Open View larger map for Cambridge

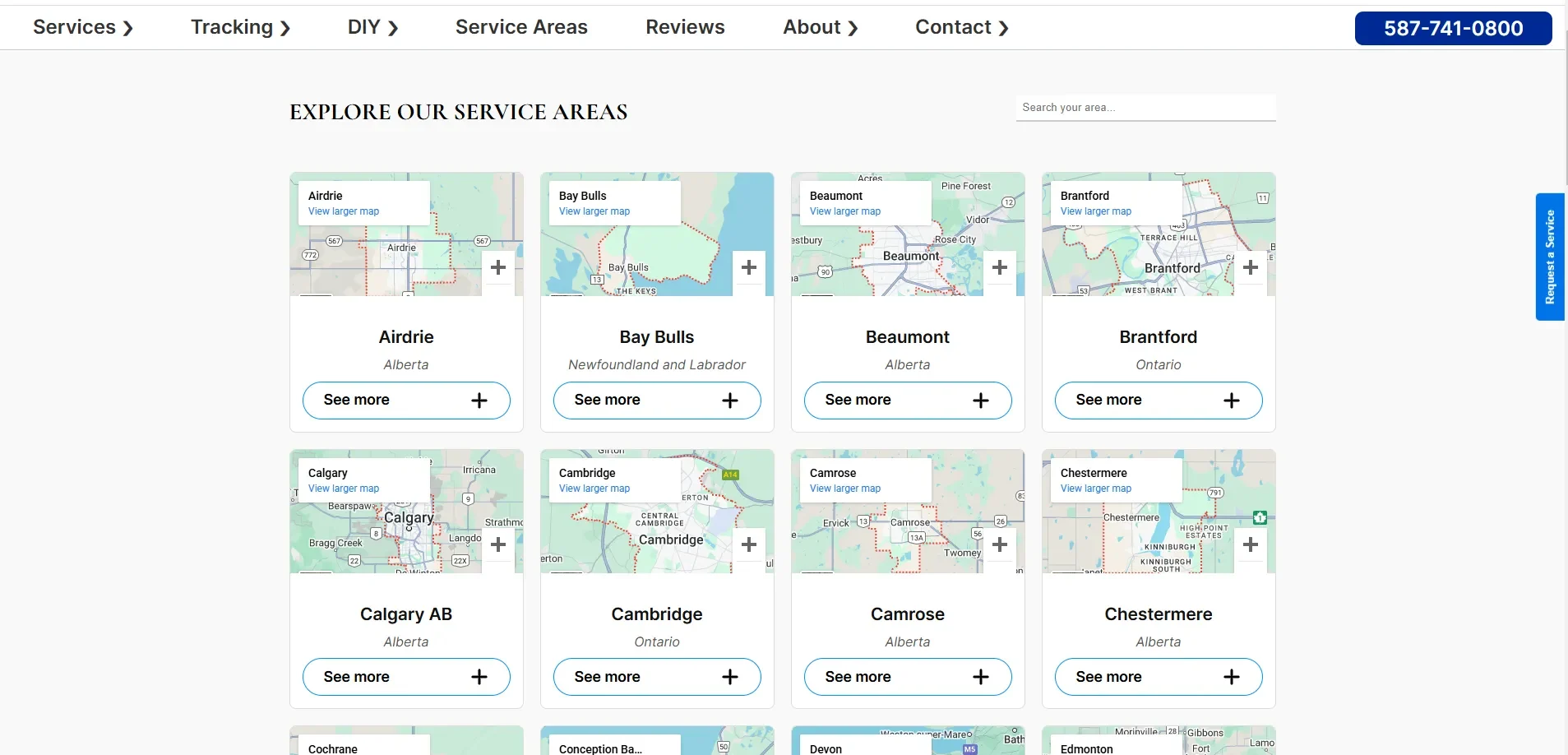(594, 489)
